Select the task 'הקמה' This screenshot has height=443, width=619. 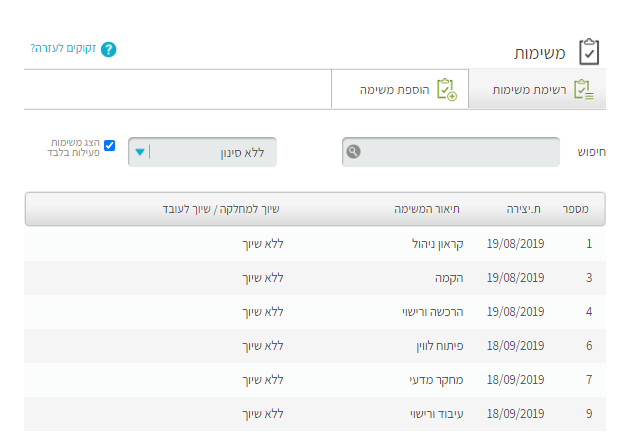pos(449,278)
